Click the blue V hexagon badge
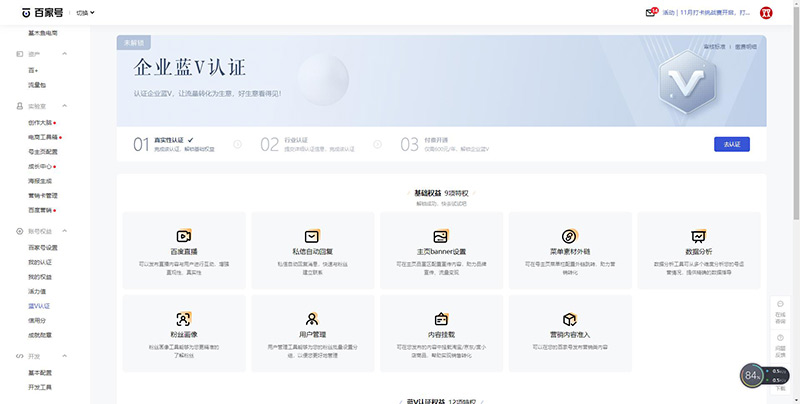The width and height of the screenshot is (800, 404). [687, 82]
